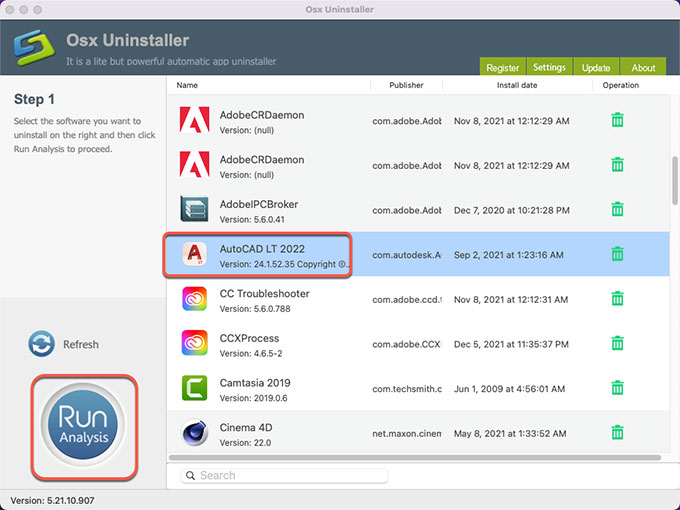Click the Osx Uninstaller logo
The width and height of the screenshot is (680, 510).
click(x=35, y=48)
